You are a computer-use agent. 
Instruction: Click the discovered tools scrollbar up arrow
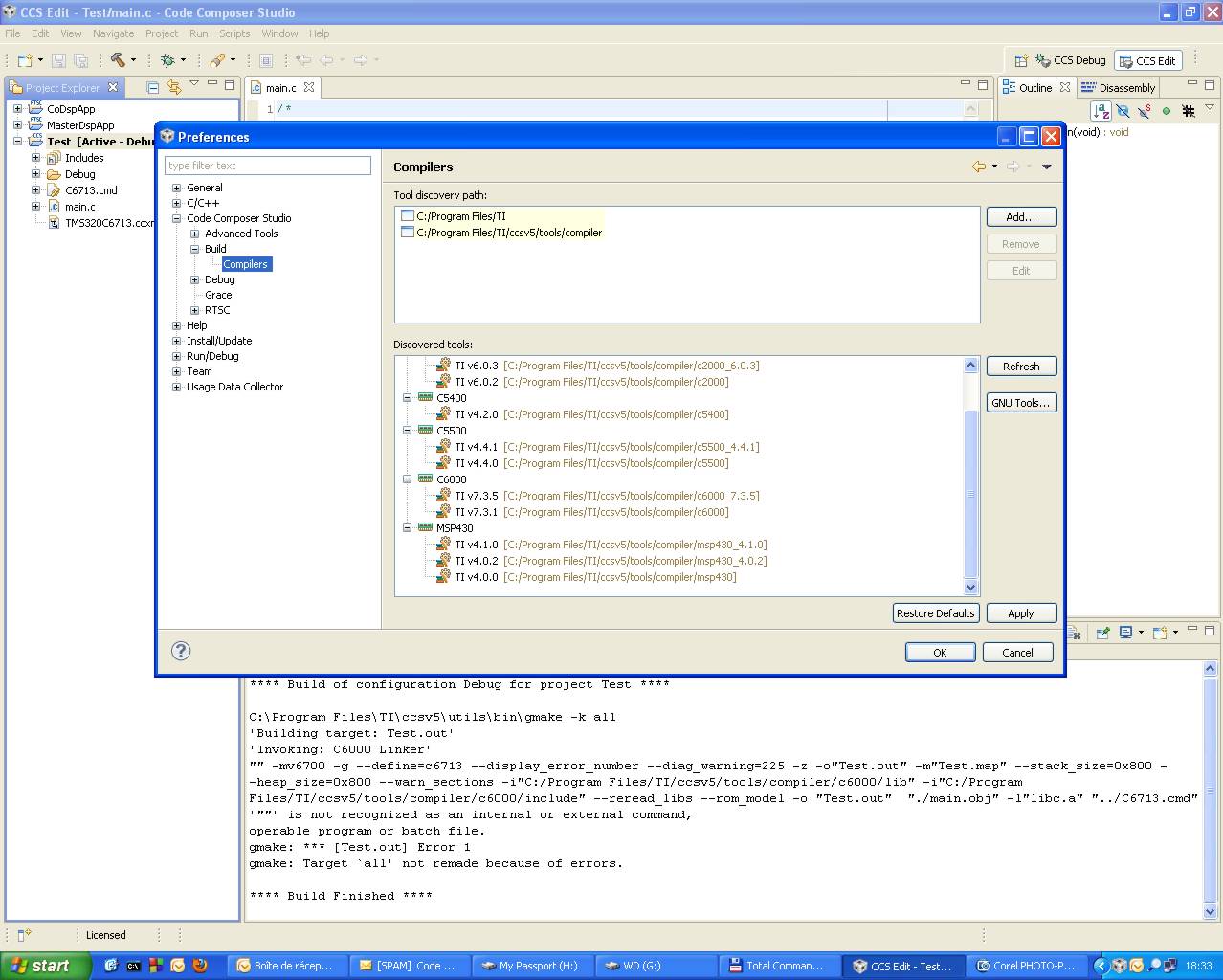pyautogui.click(x=970, y=365)
